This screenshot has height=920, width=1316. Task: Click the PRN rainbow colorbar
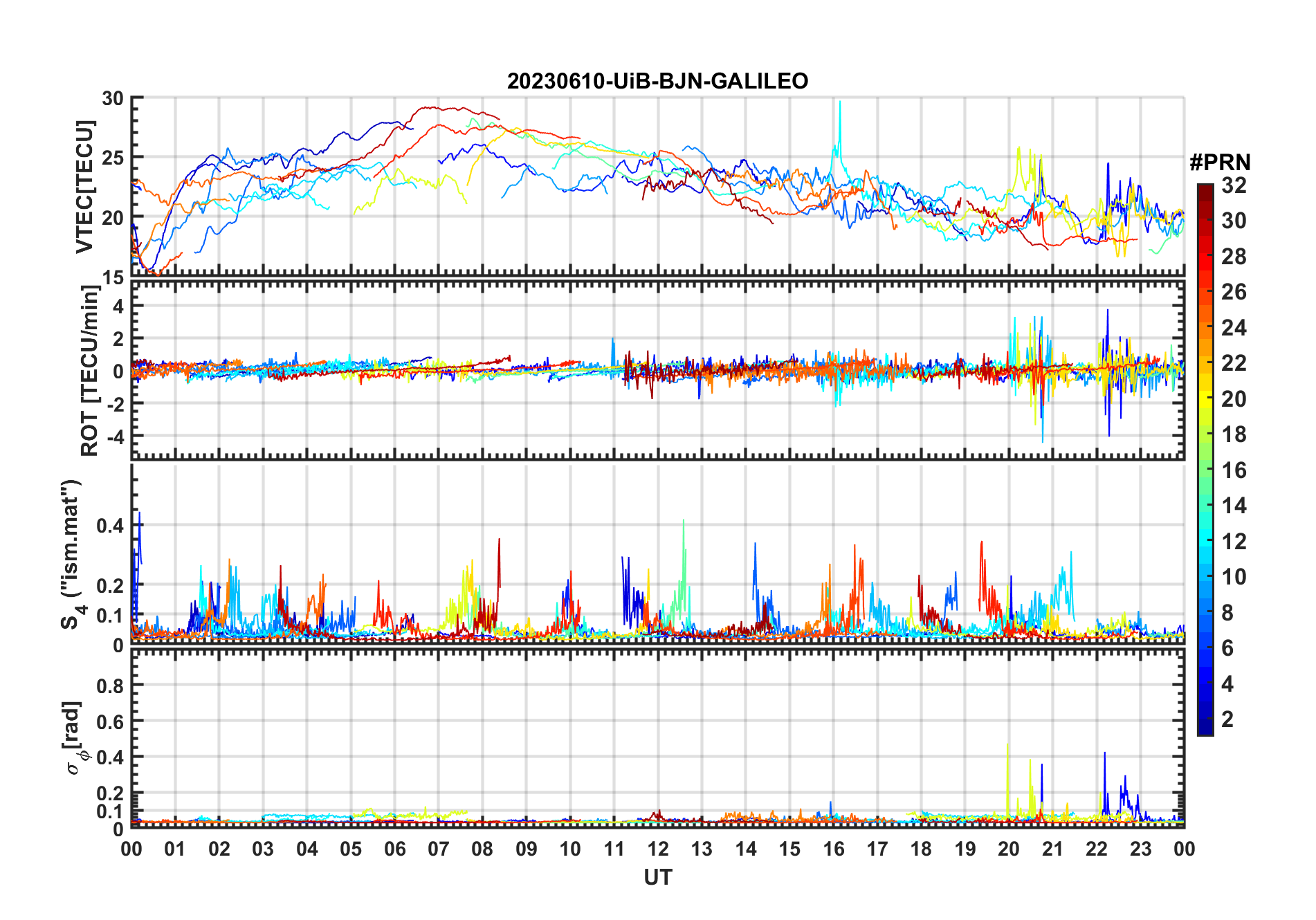point(1205,459)
